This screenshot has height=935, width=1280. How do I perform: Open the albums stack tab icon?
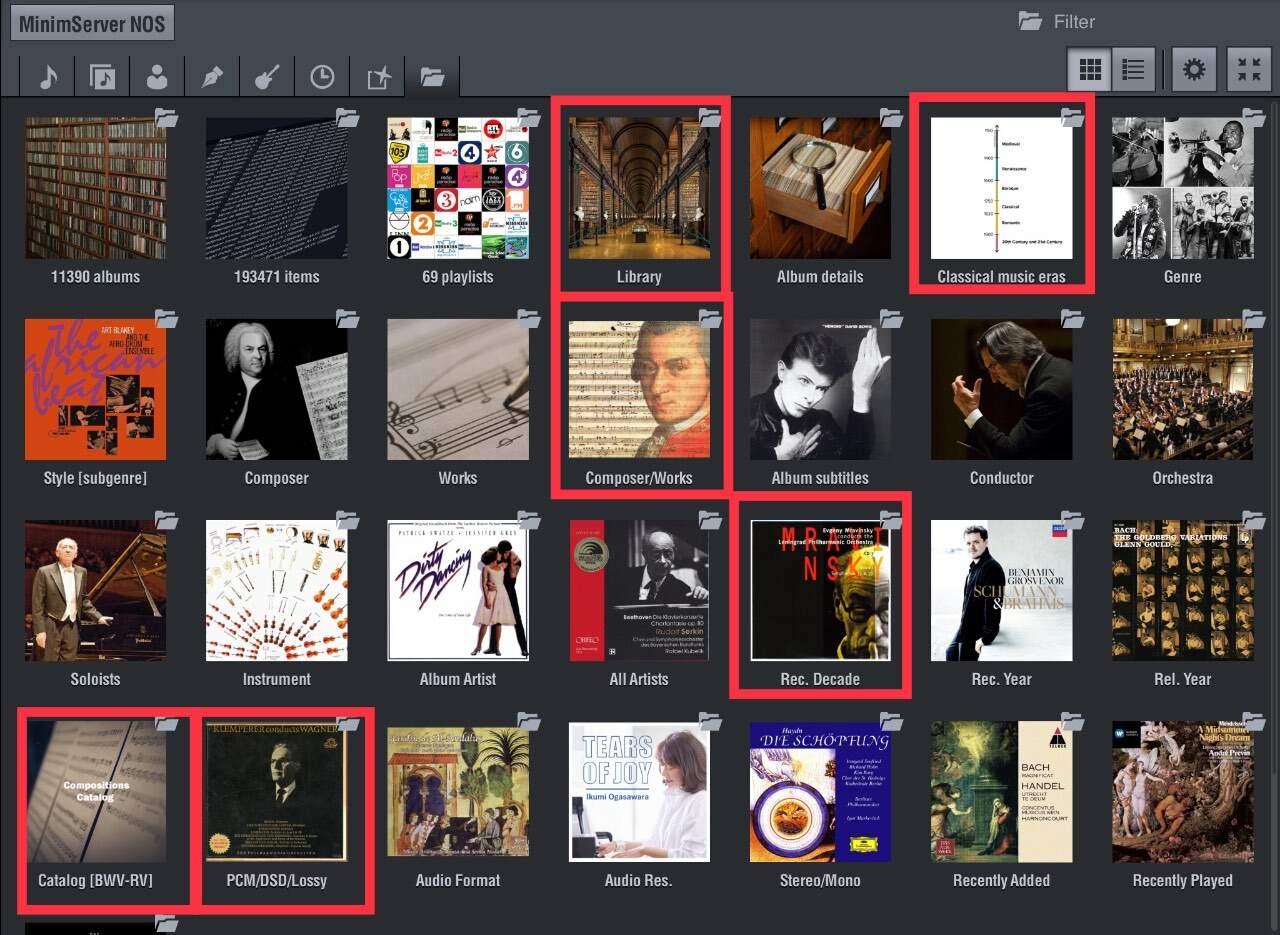click(x=102, y=76)
